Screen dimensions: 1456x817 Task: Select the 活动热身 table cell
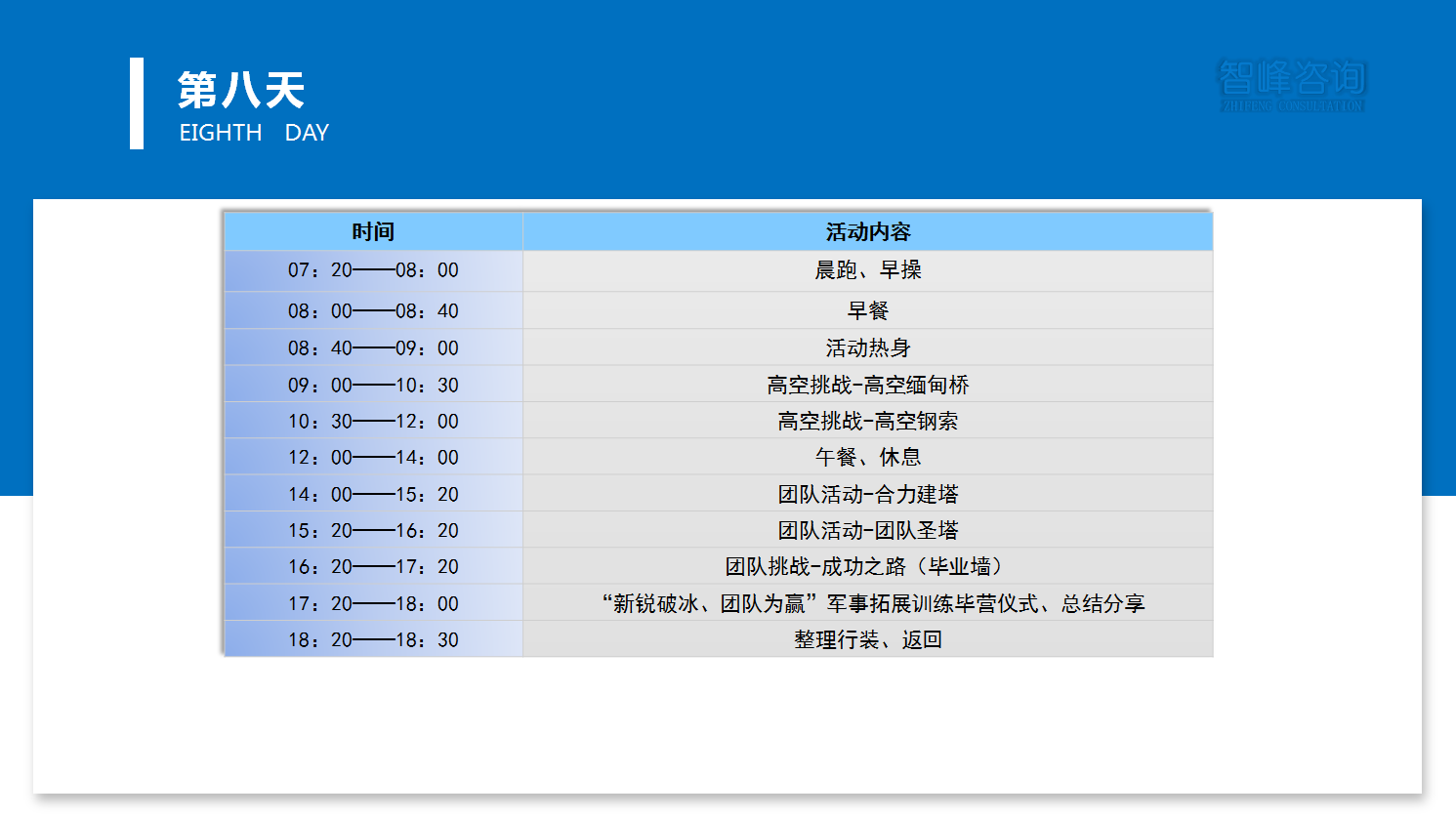(867, 348)
